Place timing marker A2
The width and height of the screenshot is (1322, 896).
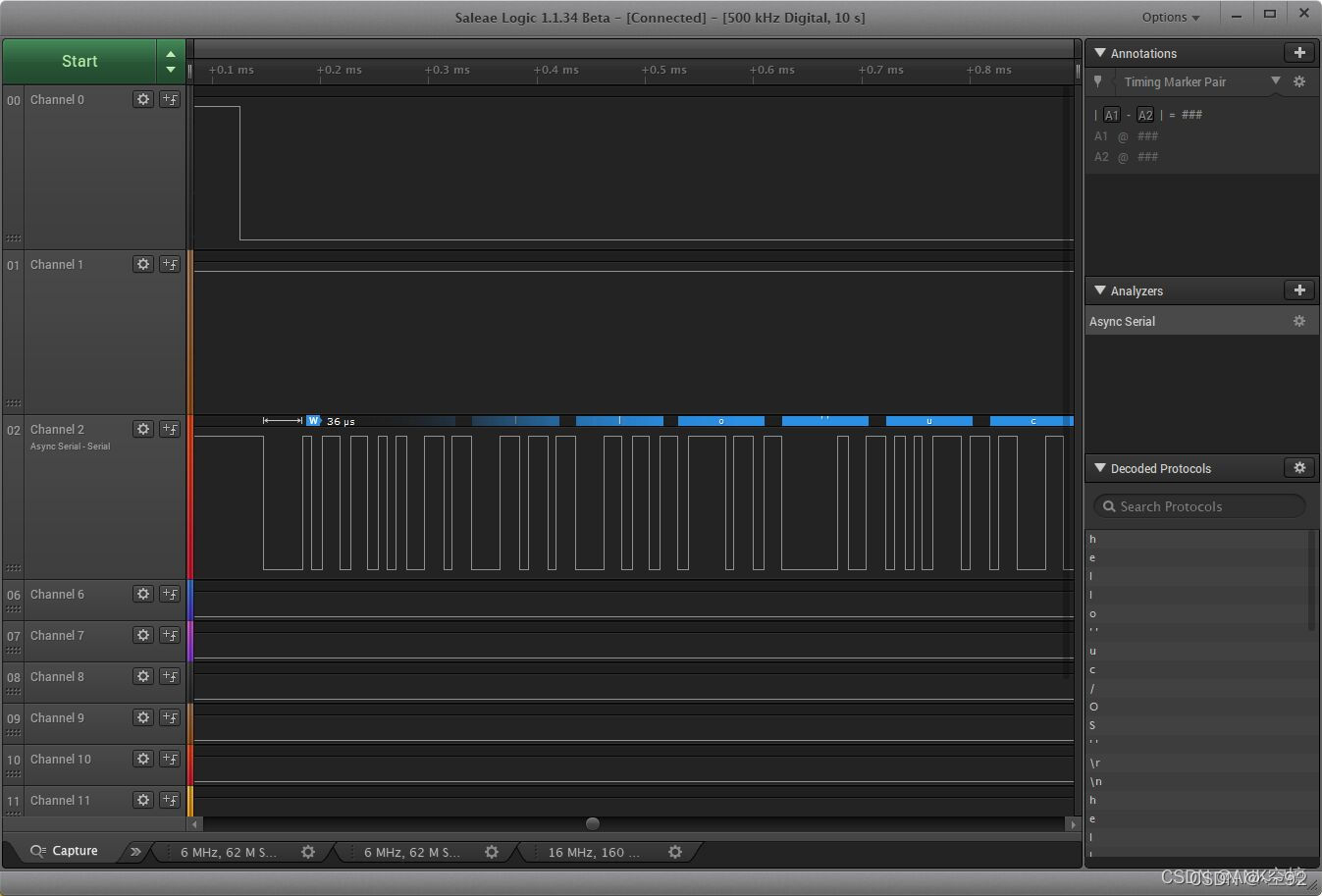[1145, 115]
